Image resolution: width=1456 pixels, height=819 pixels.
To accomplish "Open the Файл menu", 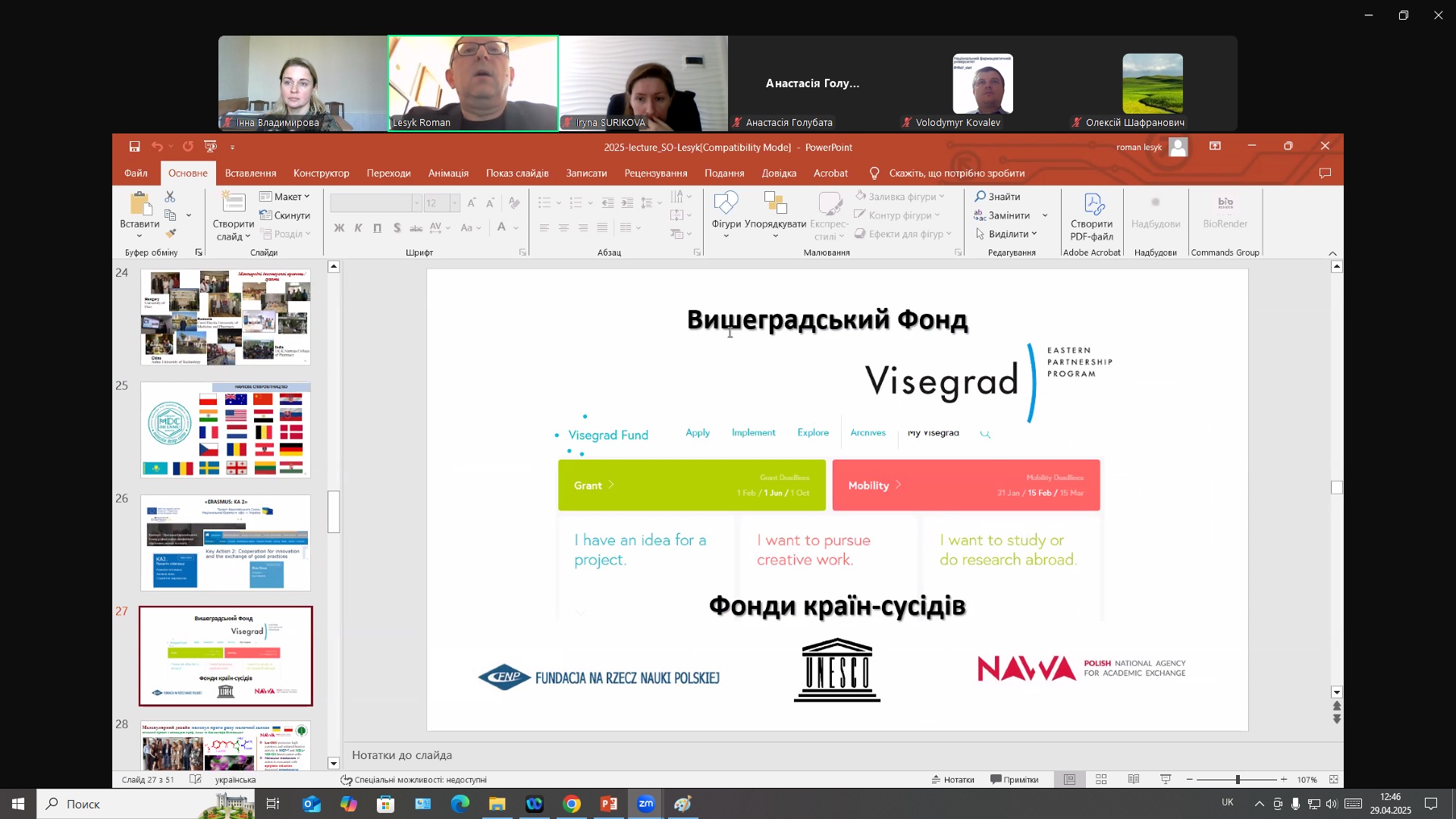I will pyautogui.click(x=136, y=173).
